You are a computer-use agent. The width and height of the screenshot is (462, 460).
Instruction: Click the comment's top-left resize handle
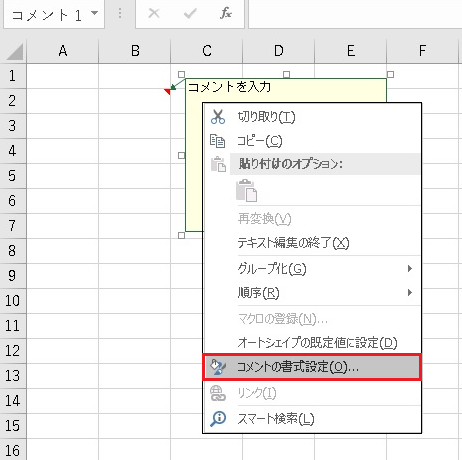(x=182, y=74)
